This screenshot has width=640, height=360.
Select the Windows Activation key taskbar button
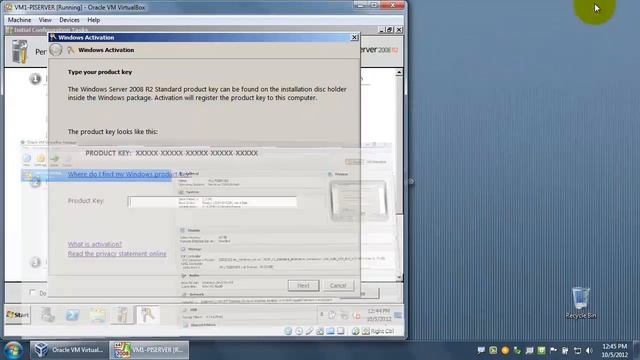(148, 315)
